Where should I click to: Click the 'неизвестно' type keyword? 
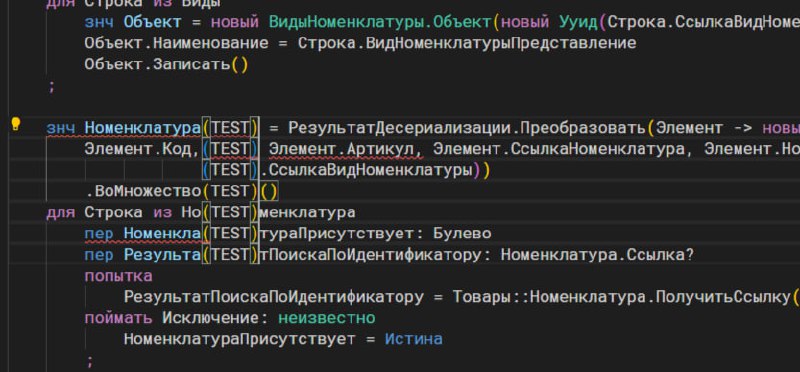click(327, 318)
